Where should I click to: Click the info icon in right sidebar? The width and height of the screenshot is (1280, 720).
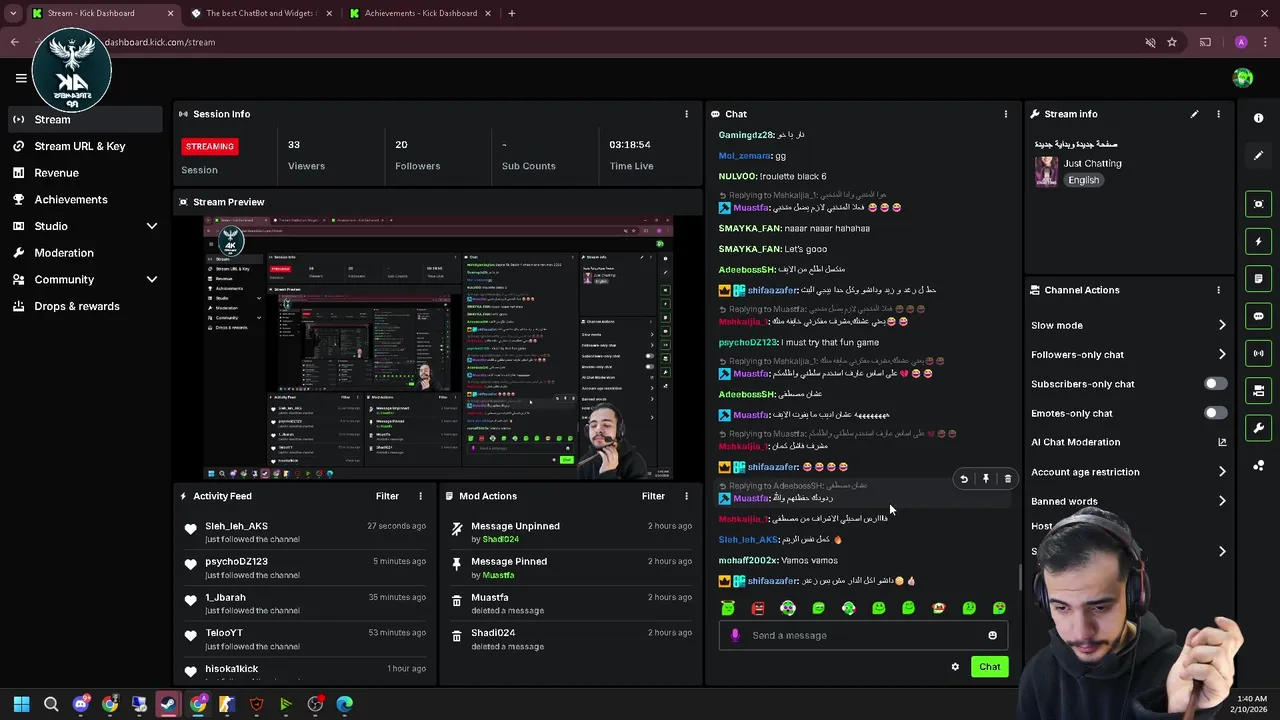click(x=1259, y=118)
